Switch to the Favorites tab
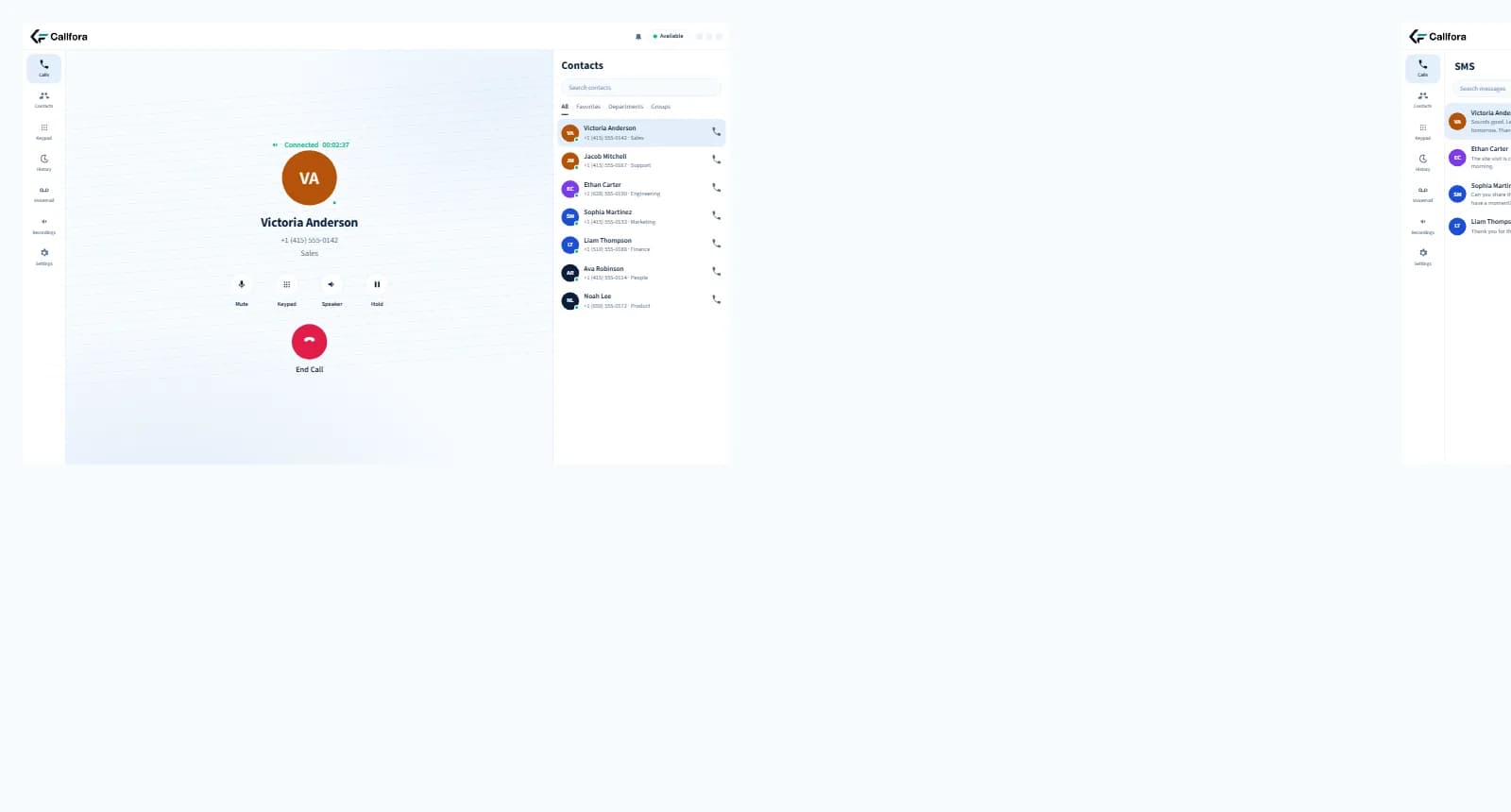The image size is (1511, 812). [x=588, y=107]
